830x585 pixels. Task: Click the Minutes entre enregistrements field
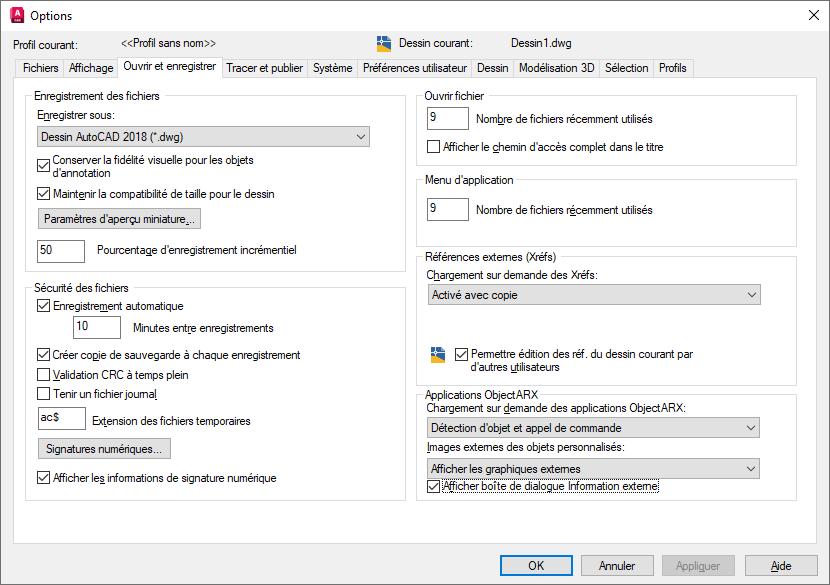(x=97, y=327)
